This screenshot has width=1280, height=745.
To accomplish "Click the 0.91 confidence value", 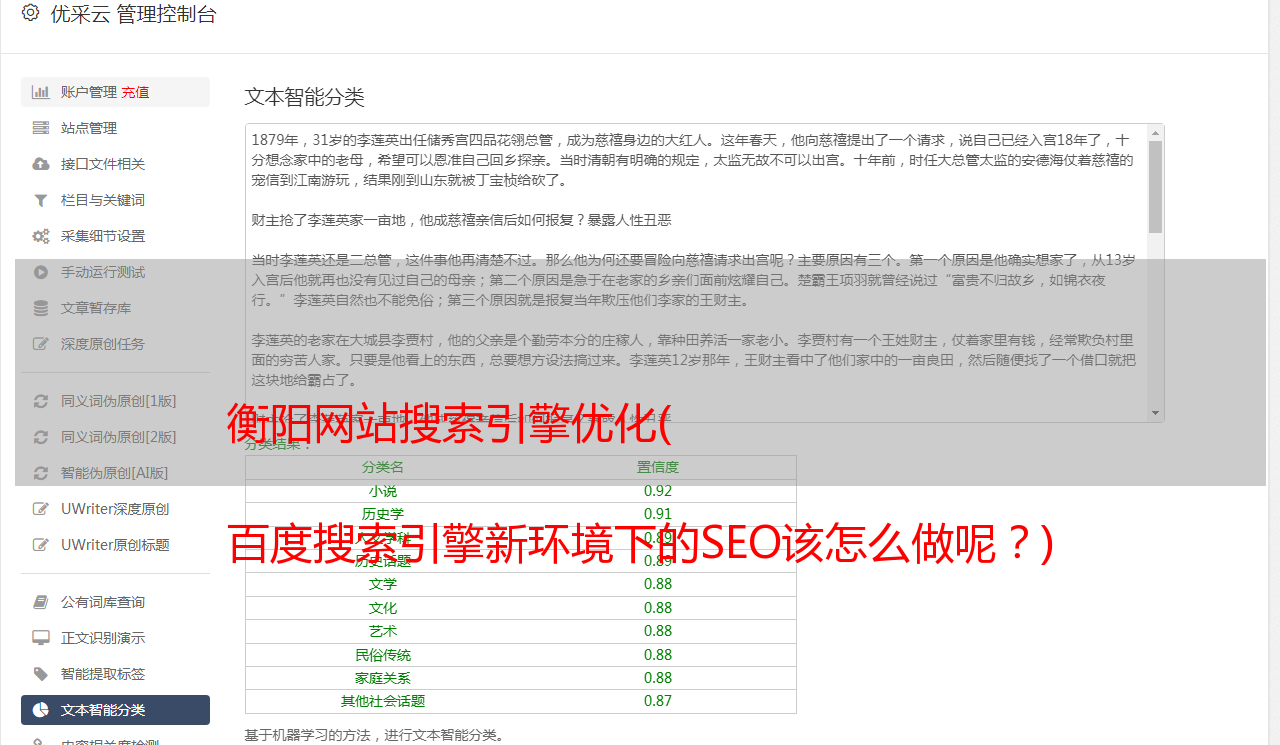I will click(658, 514).
